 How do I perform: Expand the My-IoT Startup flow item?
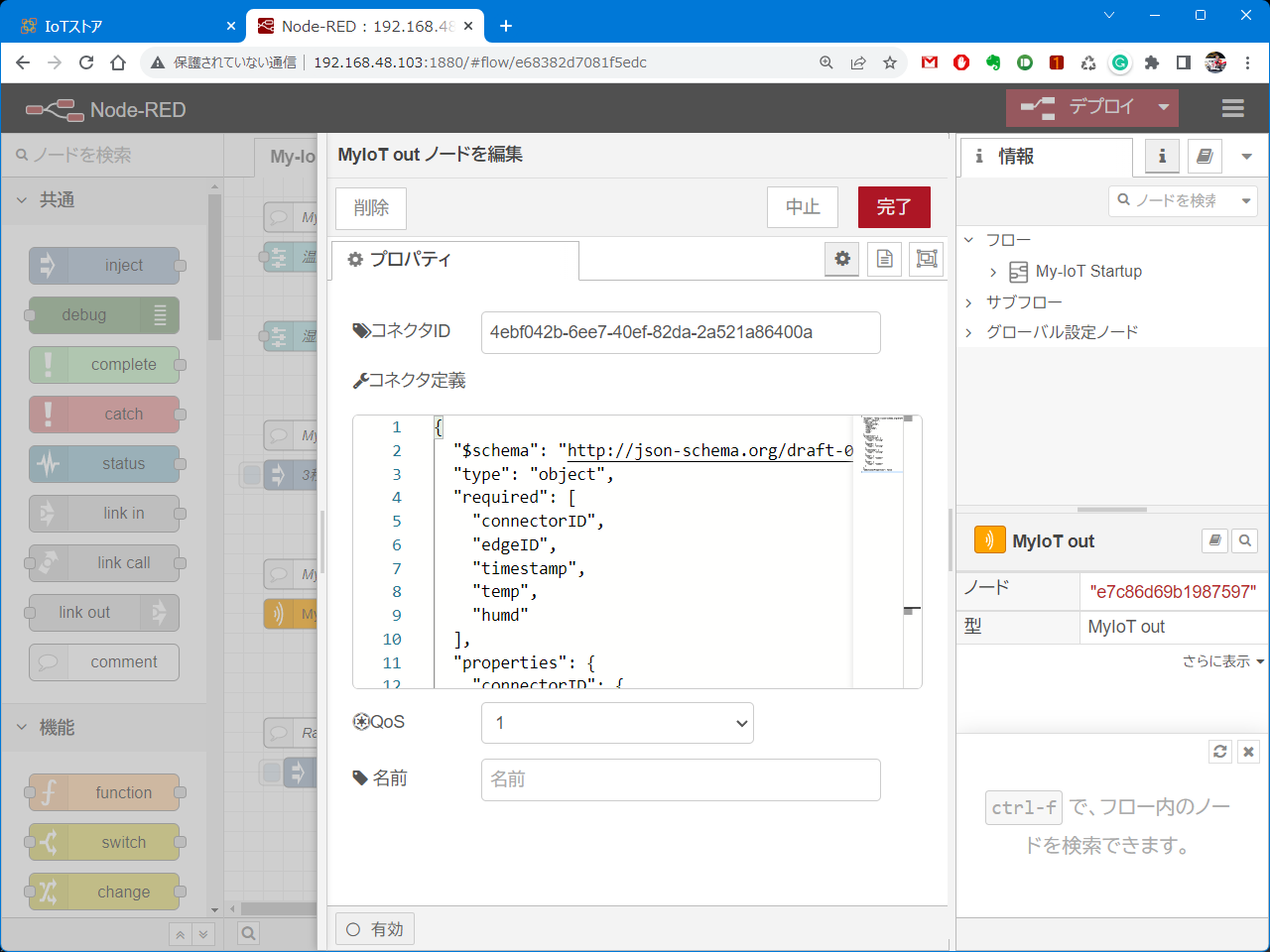coord(993,272)
